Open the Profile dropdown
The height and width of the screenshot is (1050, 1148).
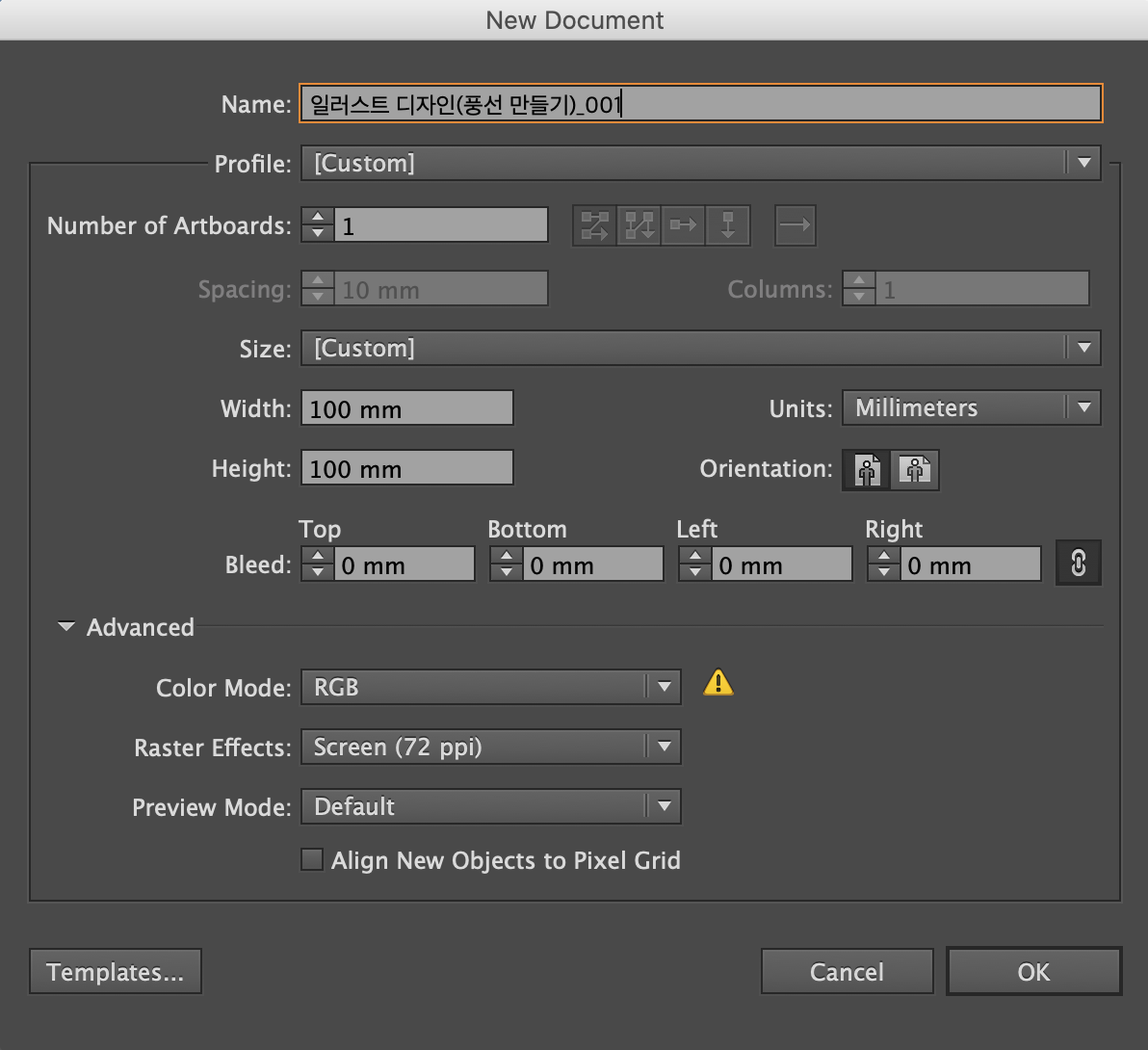pos(701,164)
